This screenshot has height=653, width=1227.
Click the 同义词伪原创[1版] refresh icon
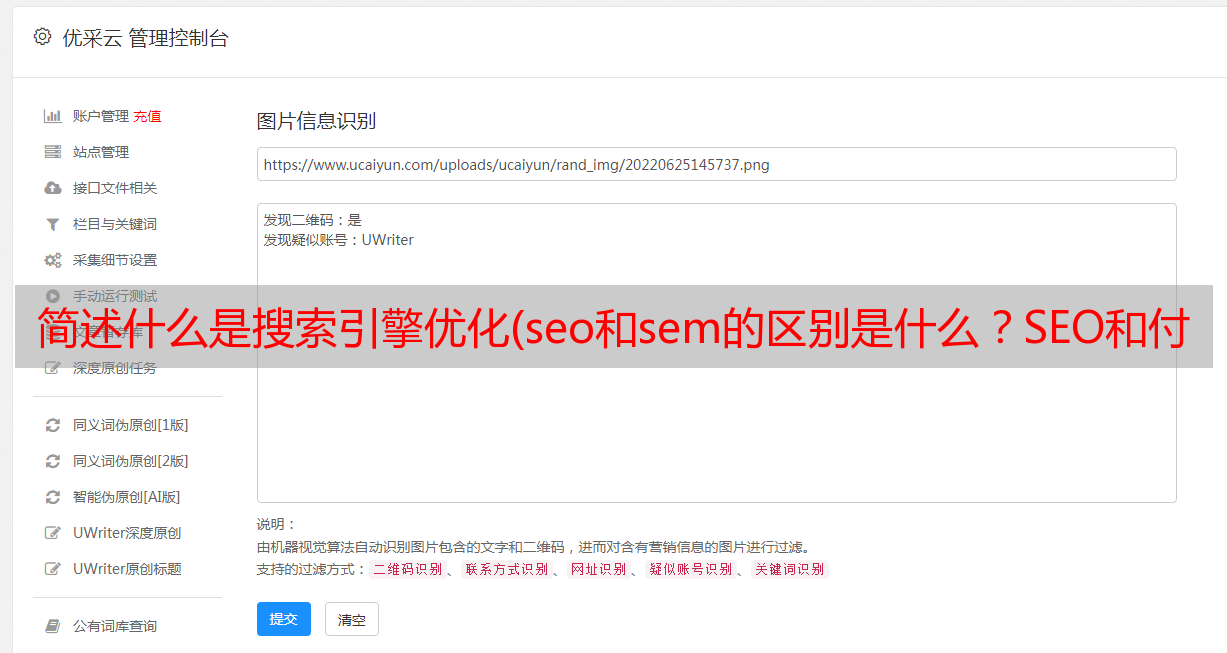[53, 425]
